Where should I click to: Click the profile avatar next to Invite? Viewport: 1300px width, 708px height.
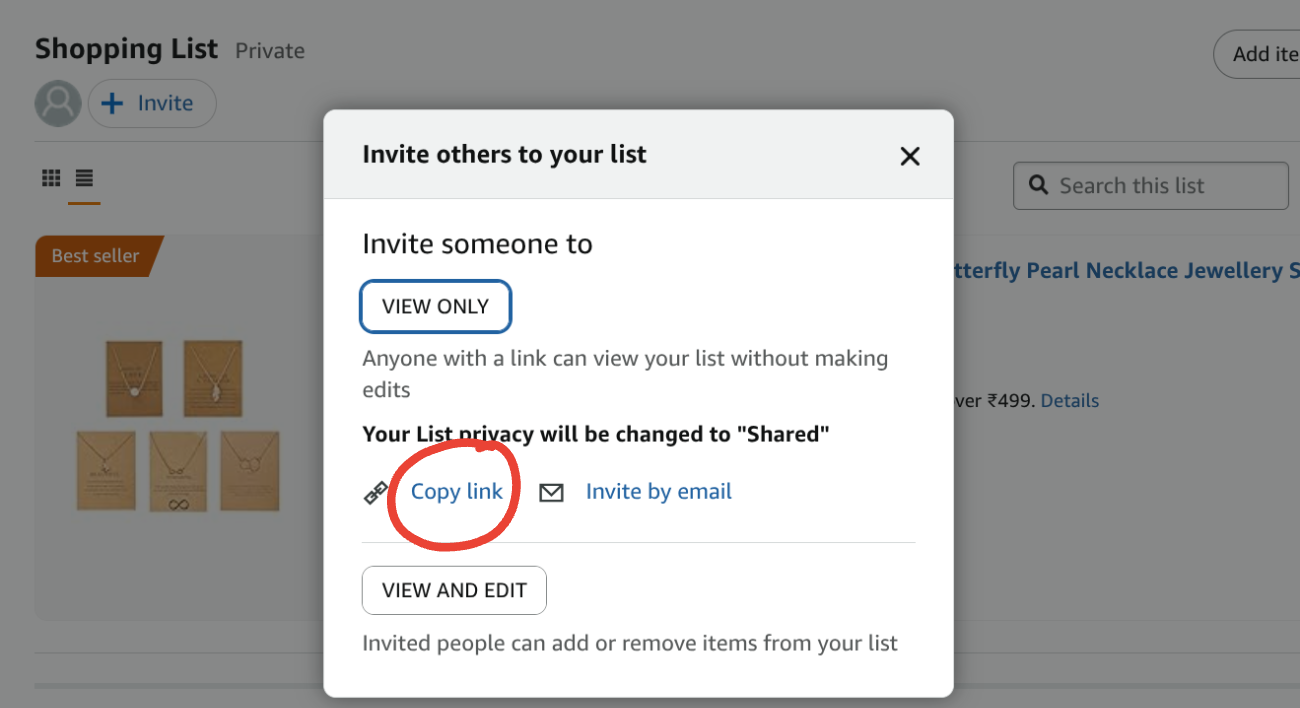[x=57, y=102]
